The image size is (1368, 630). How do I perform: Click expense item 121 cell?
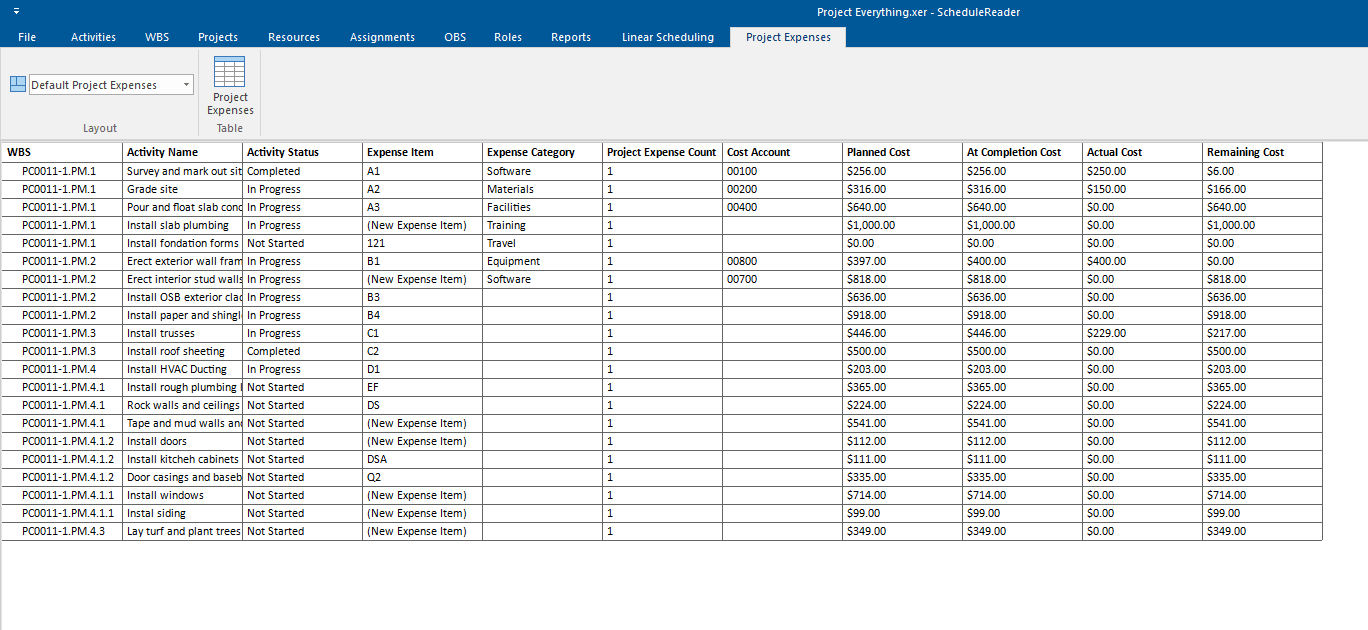pos(423,243)
